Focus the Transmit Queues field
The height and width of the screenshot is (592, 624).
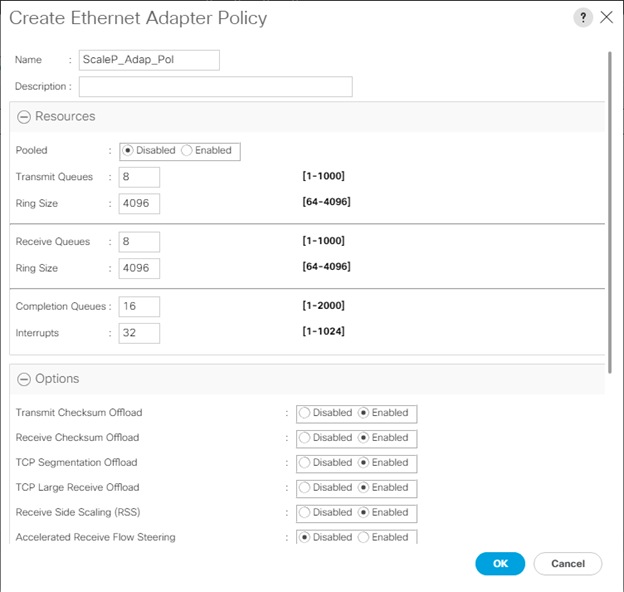[x=139, y=177]
